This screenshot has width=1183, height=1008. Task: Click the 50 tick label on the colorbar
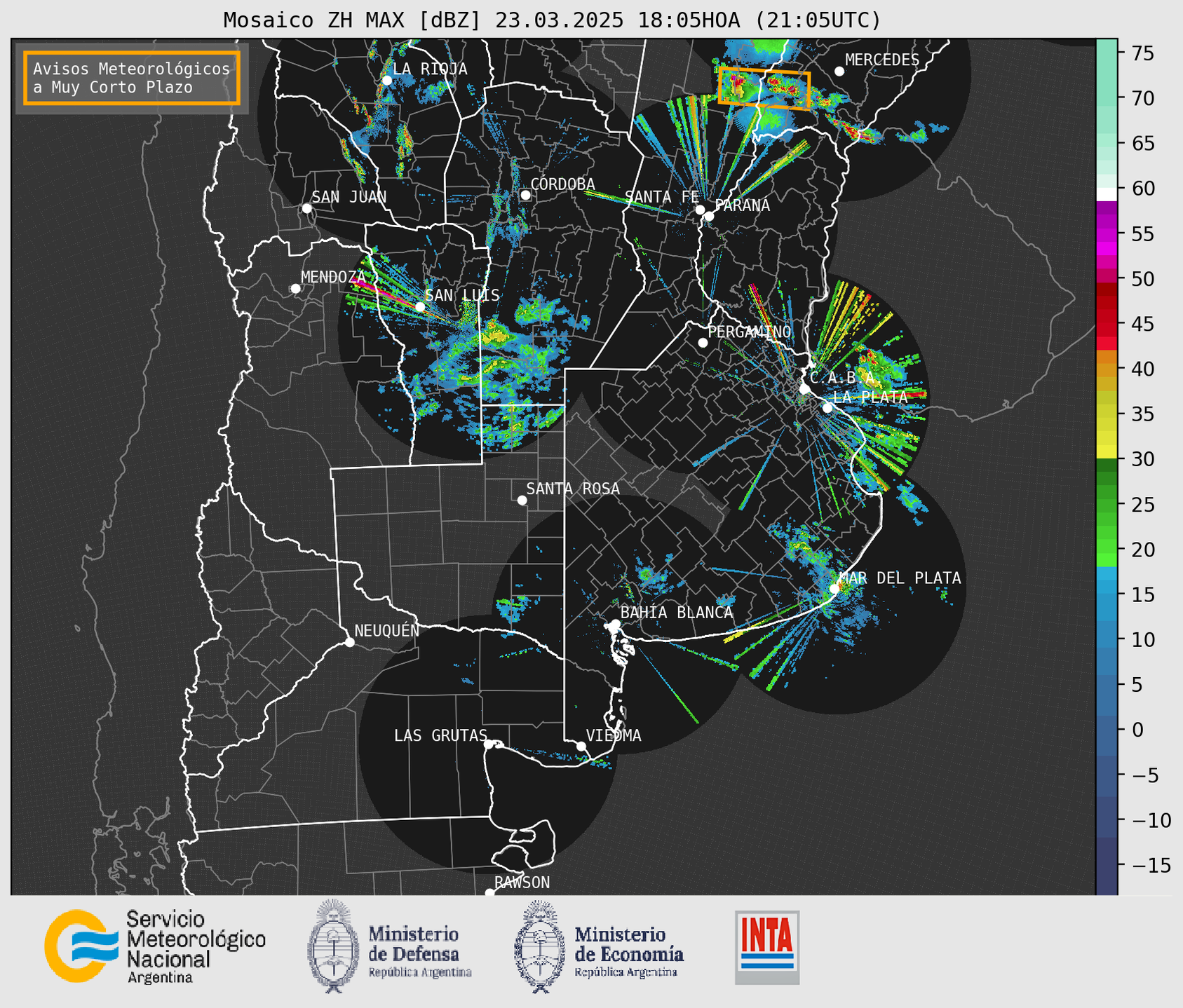(1143, 279)
